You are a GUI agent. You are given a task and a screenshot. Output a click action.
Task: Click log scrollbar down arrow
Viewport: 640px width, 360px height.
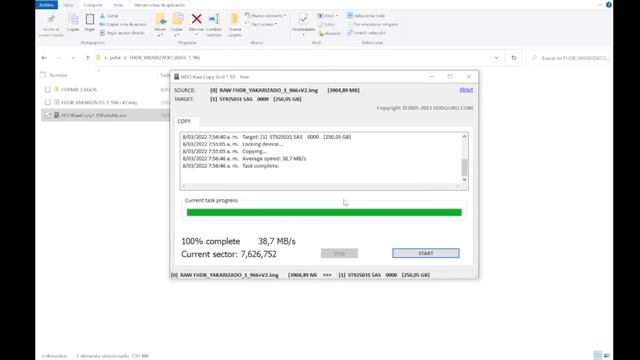point(464,180)
